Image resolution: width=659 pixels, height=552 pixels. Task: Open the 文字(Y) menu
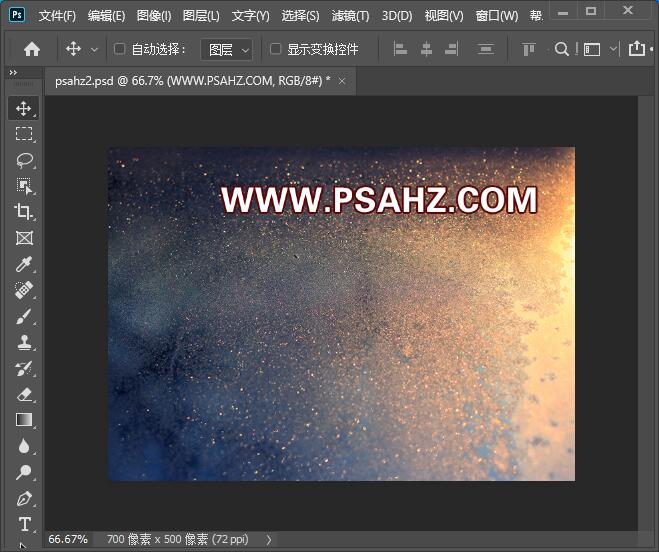250,16
